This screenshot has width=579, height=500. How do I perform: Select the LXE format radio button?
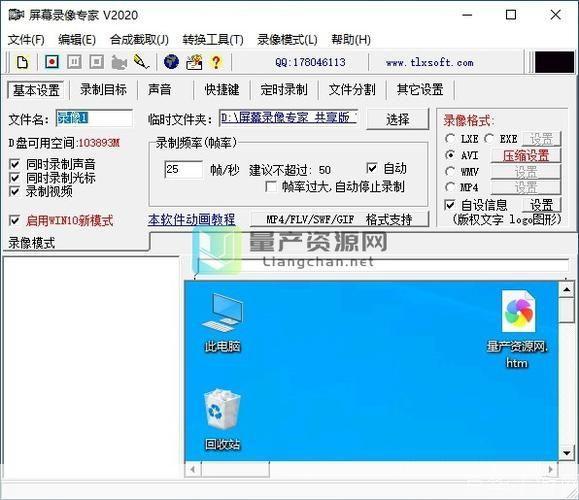(x=450, y=139)
